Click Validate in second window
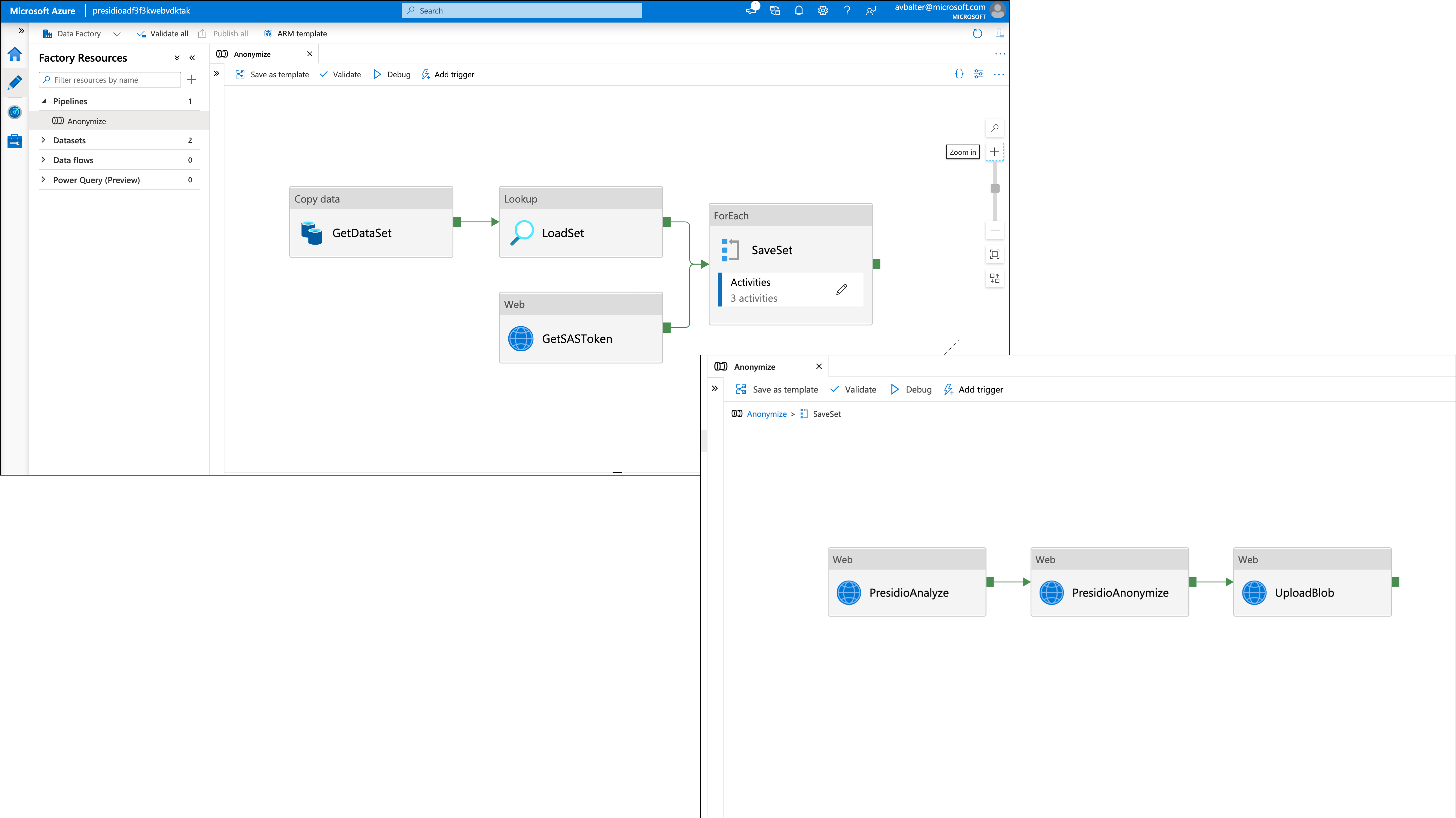 click(854, 389)
